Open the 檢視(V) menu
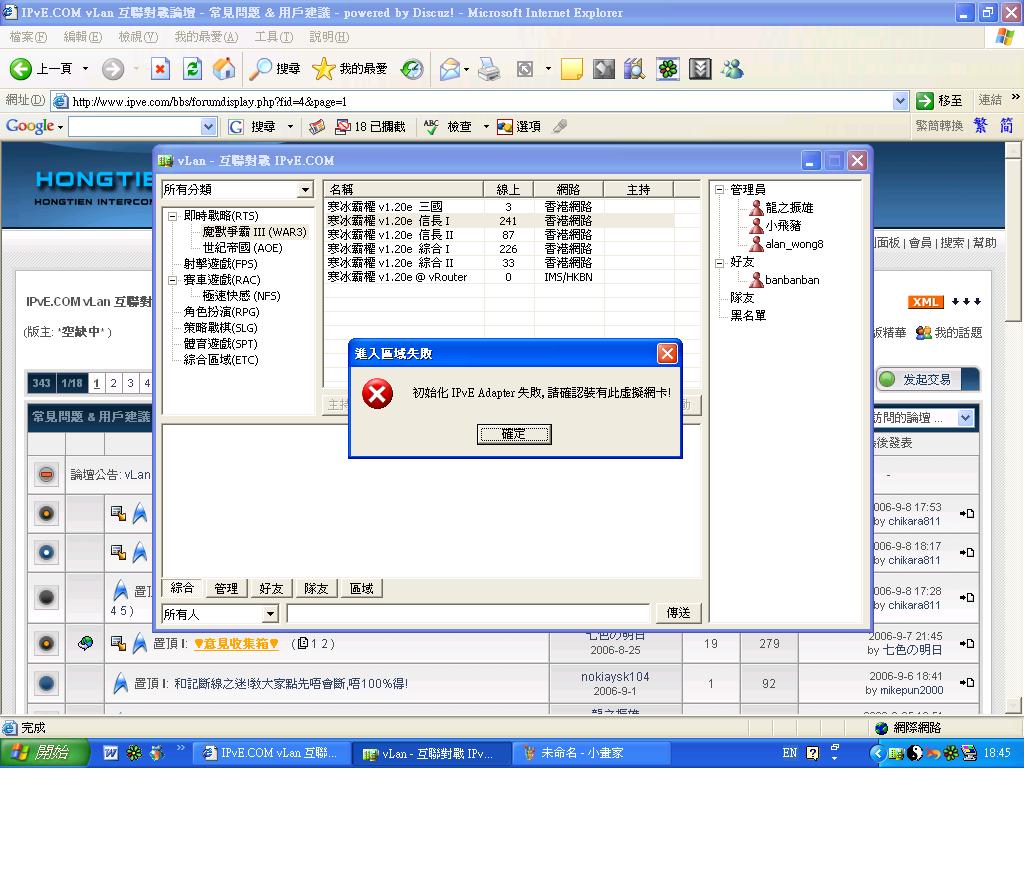 click(x=138, y=37)
